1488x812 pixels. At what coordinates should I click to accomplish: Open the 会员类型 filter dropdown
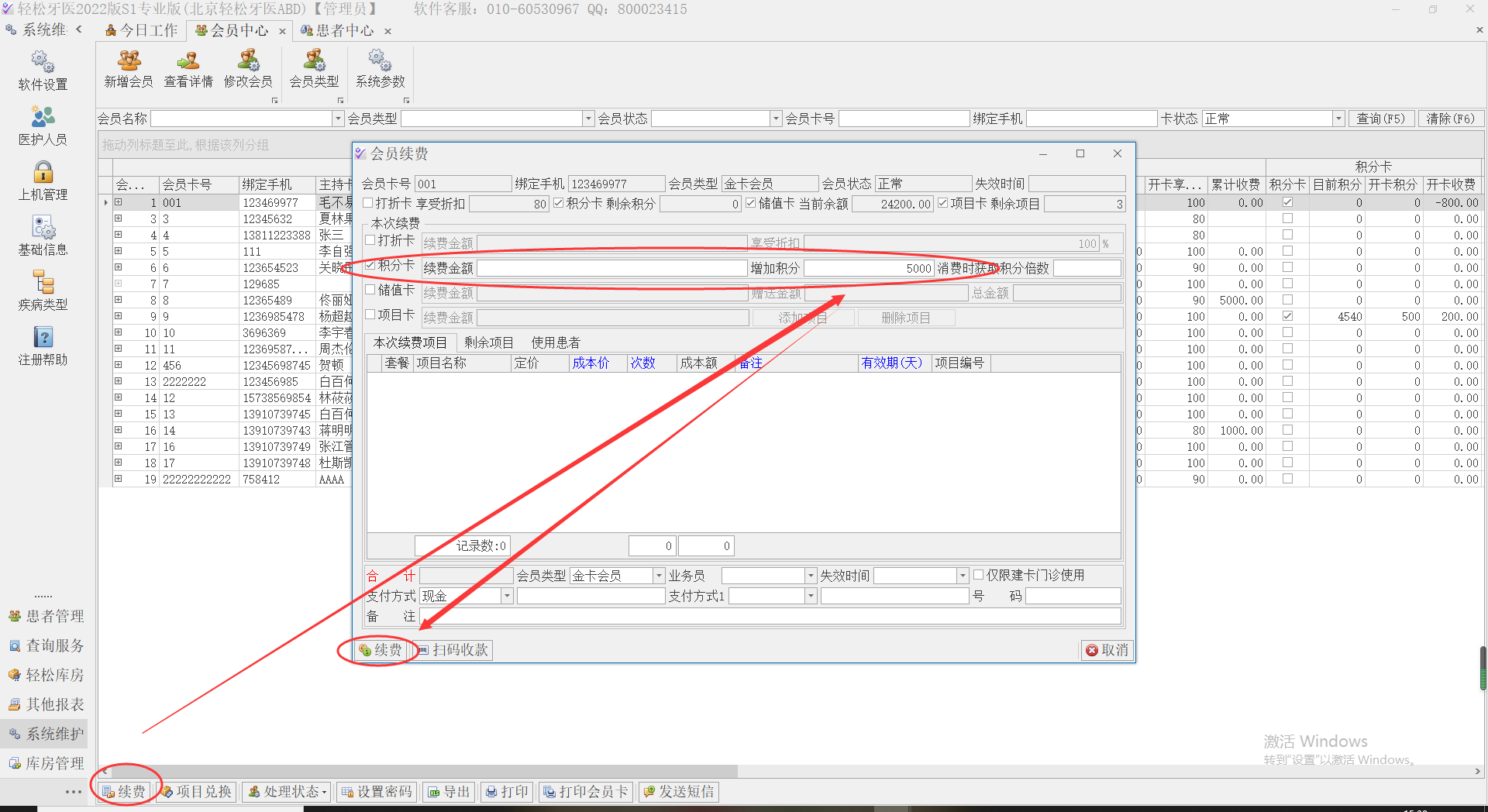click(x=588, y=119)
